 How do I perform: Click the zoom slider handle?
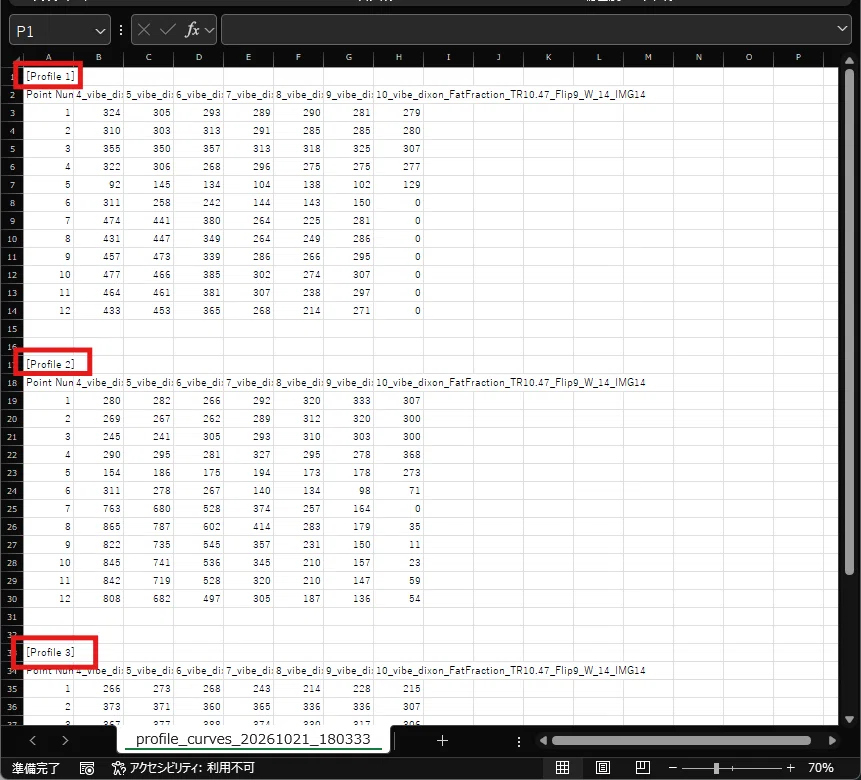(x=716, y=767)
